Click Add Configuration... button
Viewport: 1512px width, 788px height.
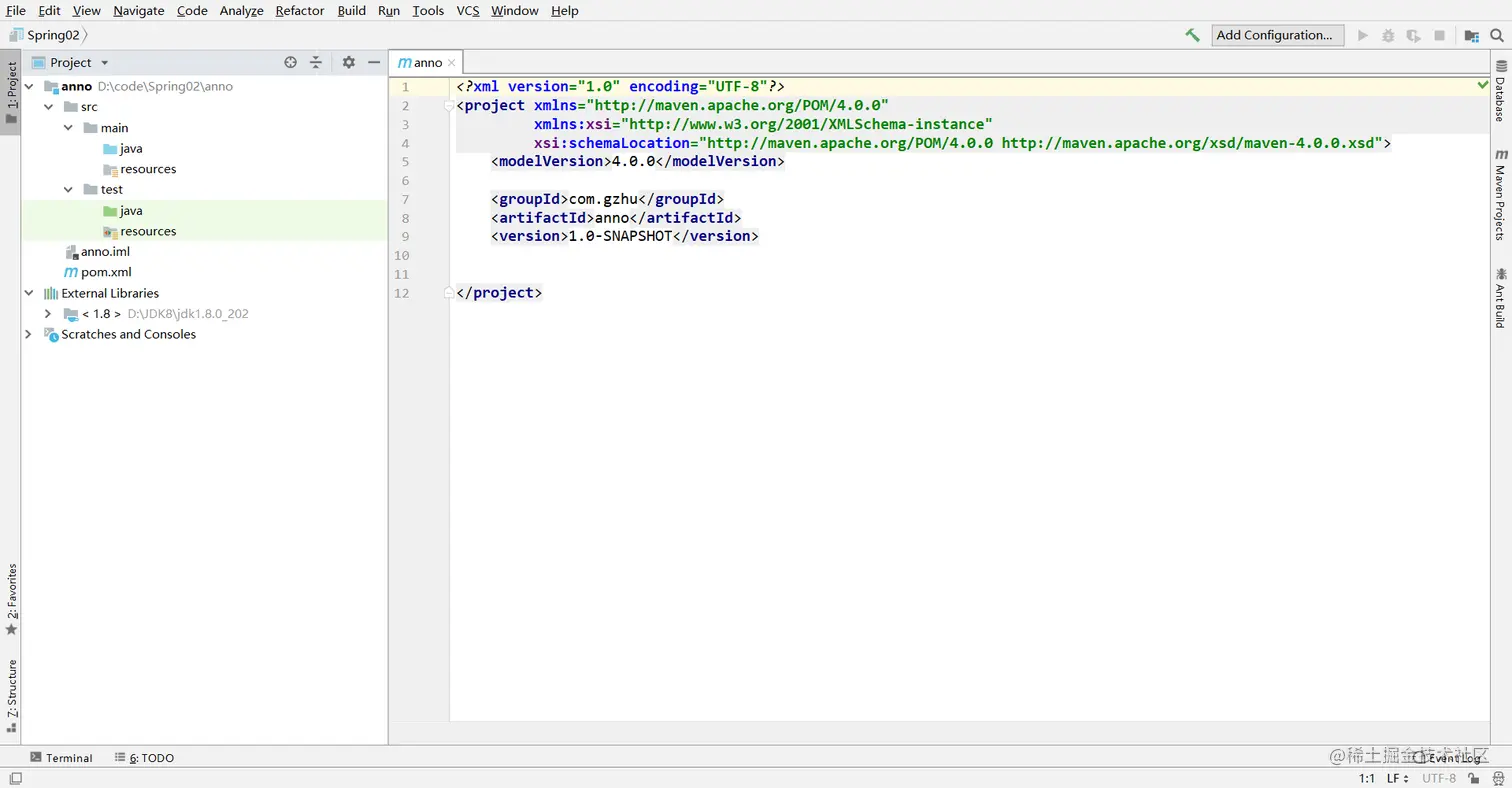pyautogui.click(x=1275, y=35)
